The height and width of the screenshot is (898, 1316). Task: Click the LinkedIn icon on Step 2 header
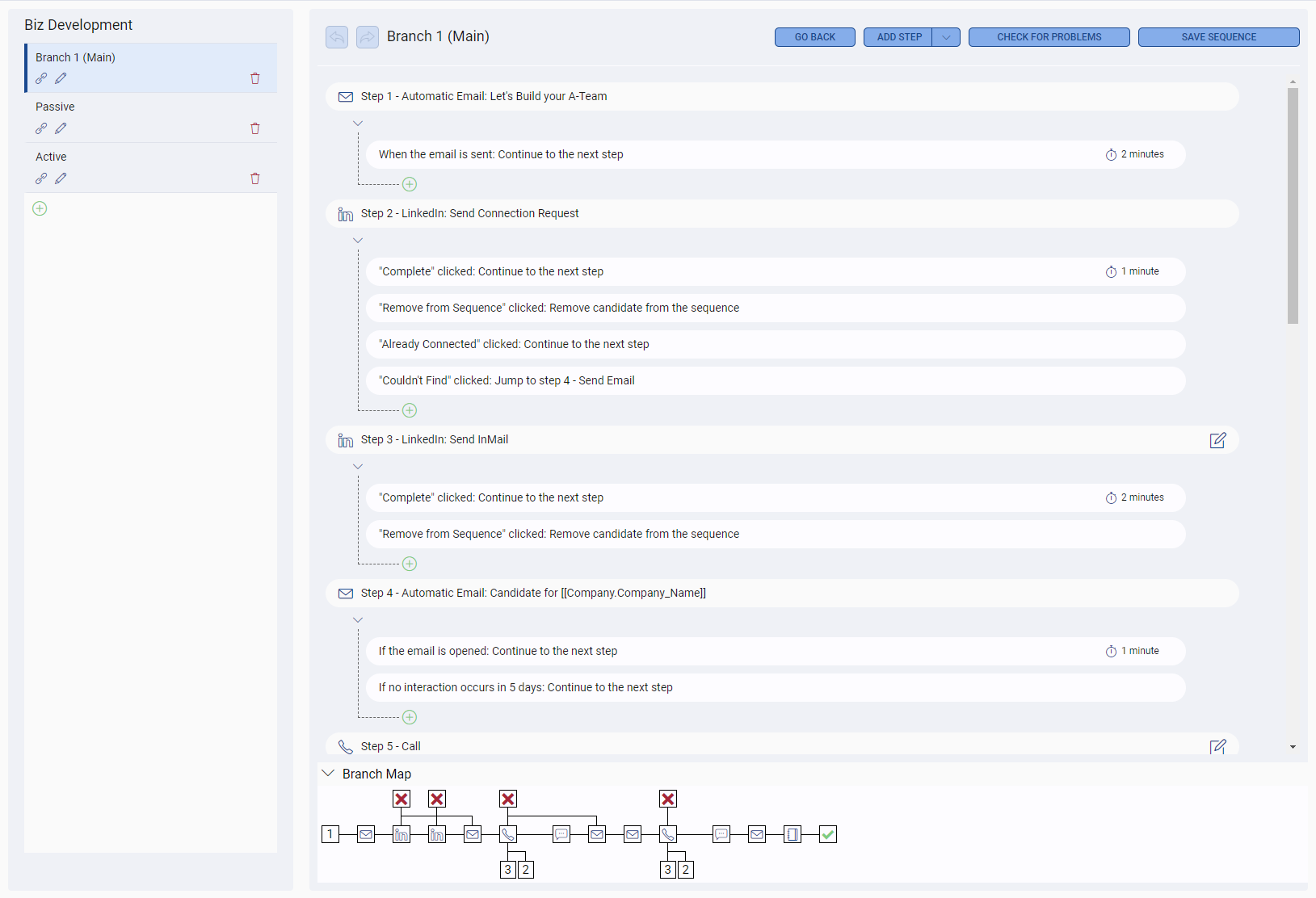[x=346, y=213]
